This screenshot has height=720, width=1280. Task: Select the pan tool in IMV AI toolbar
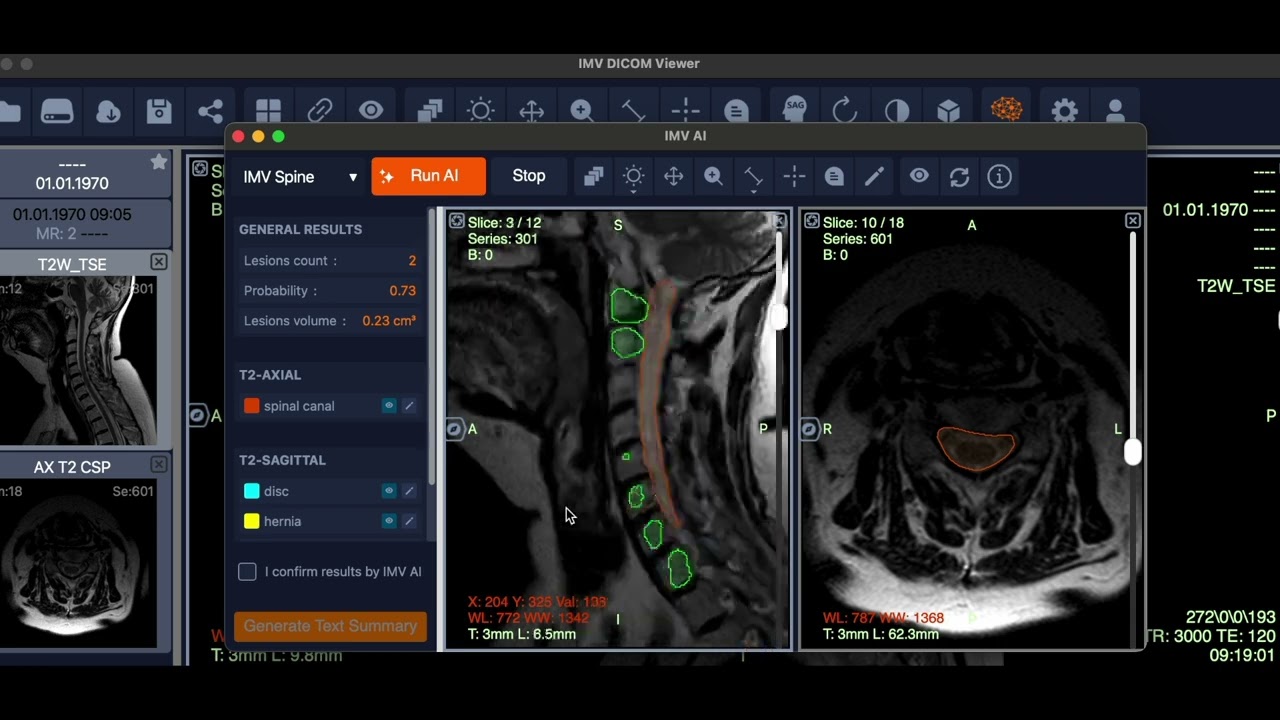coord(674,177)
